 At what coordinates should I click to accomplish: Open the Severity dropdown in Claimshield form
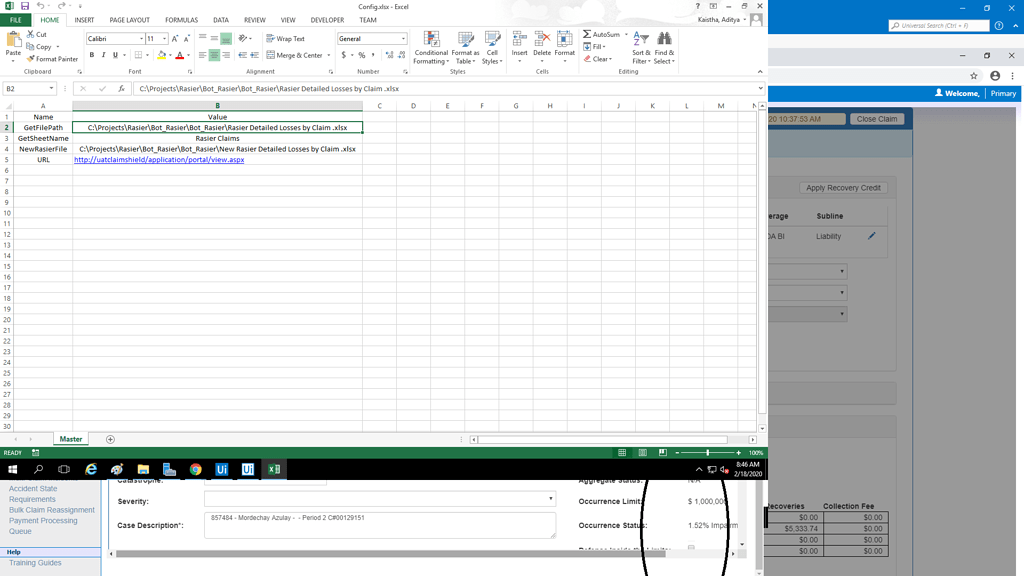(x=549, y=497)
